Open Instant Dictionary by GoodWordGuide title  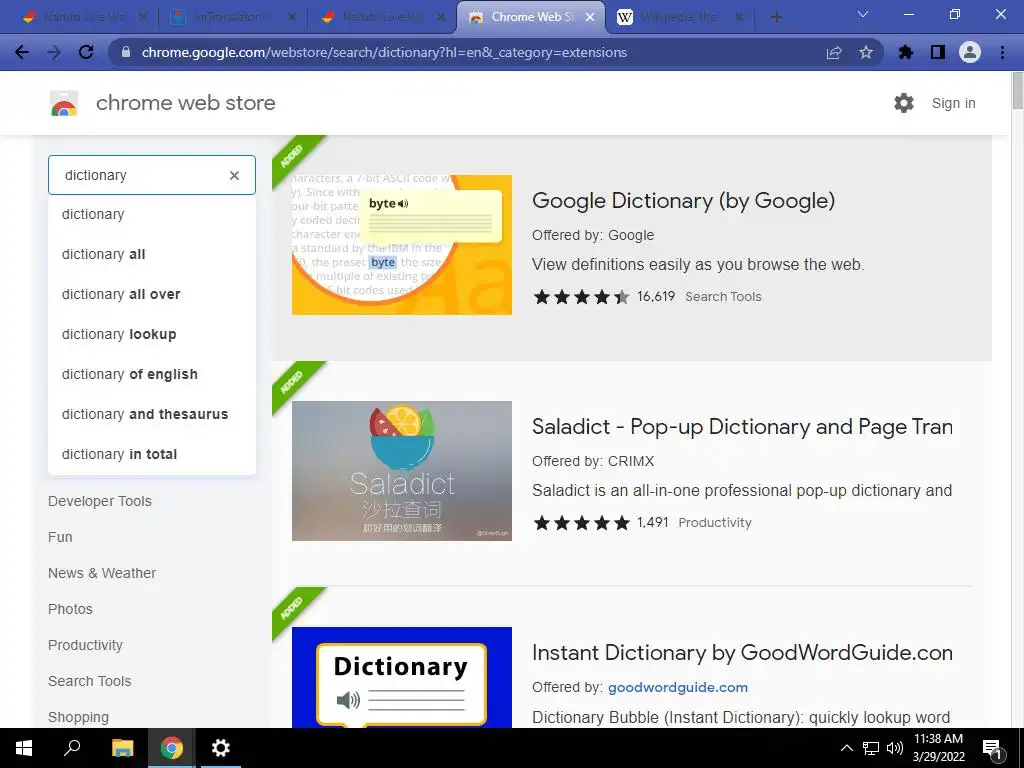point(742,652)
